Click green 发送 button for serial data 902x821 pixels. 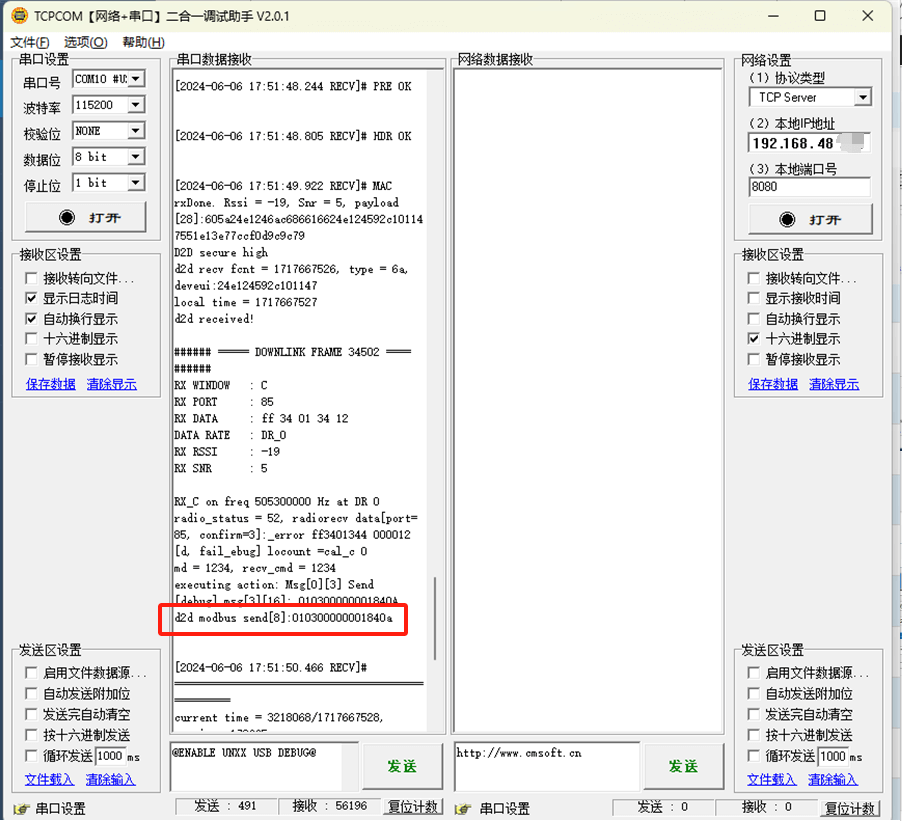pyautogui.click(x=402, y=766)
